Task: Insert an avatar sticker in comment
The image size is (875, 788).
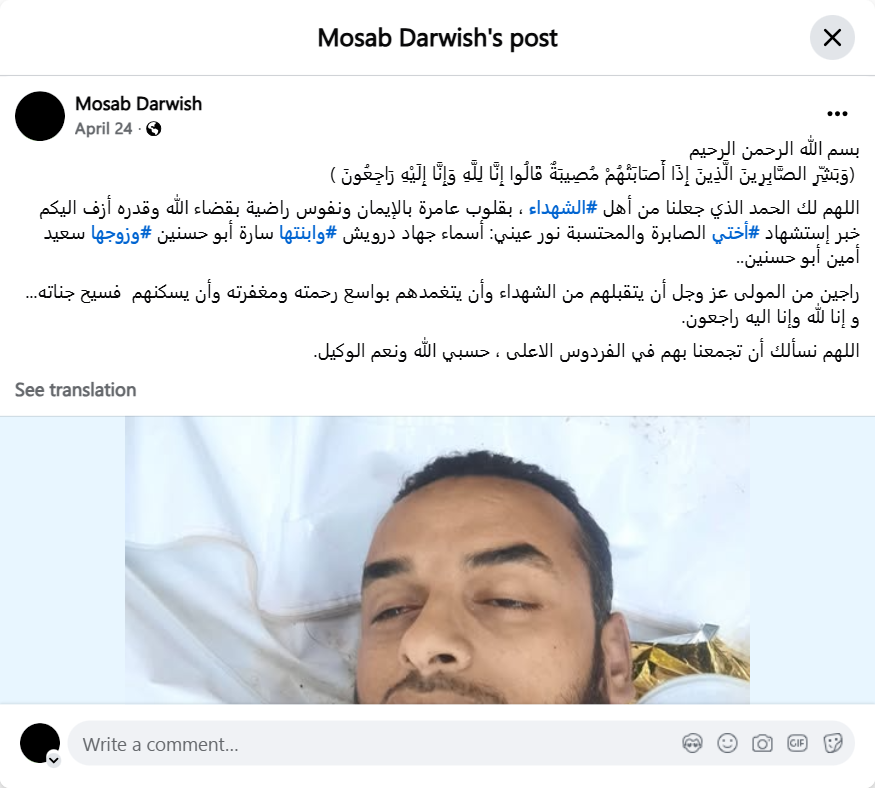Action: pyautogui.click(x=692, y=743)
